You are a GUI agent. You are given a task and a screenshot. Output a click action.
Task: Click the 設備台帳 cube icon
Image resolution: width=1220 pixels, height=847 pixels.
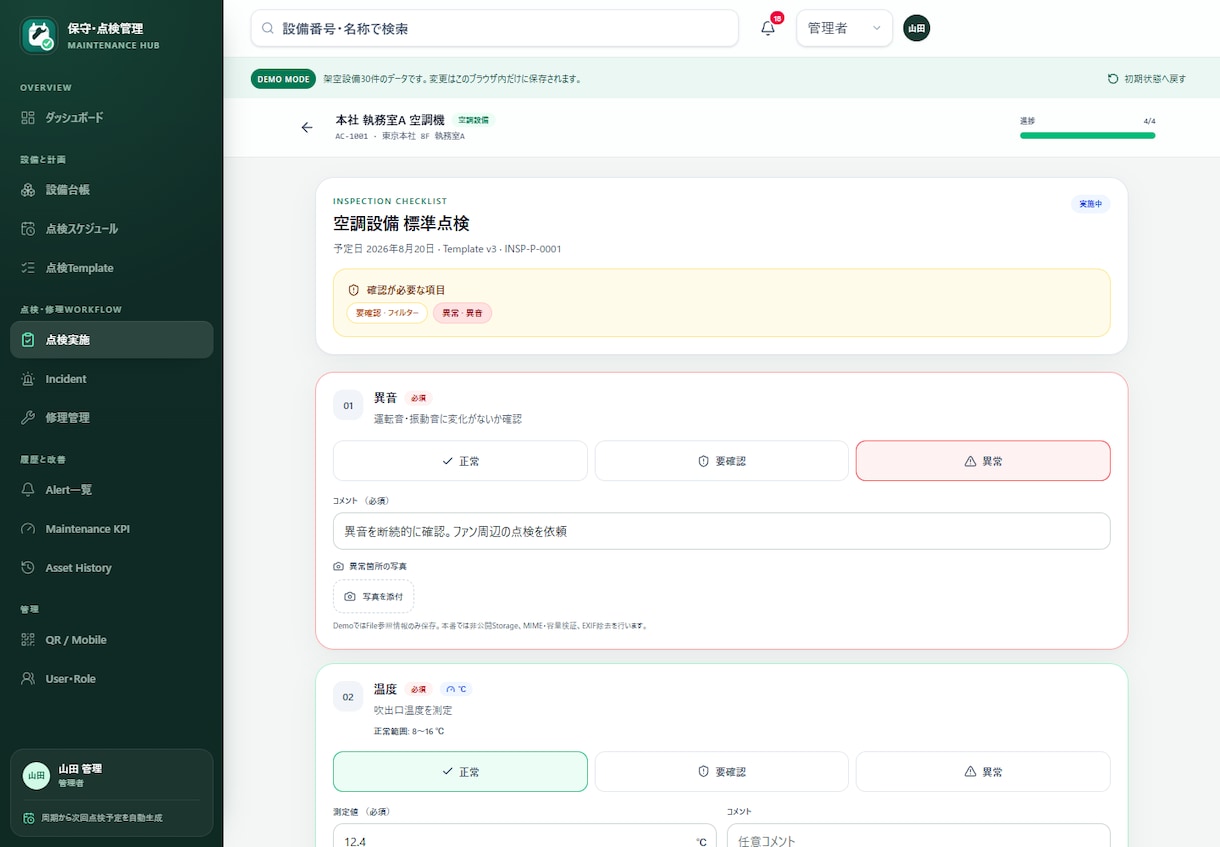tap(28, 190)
